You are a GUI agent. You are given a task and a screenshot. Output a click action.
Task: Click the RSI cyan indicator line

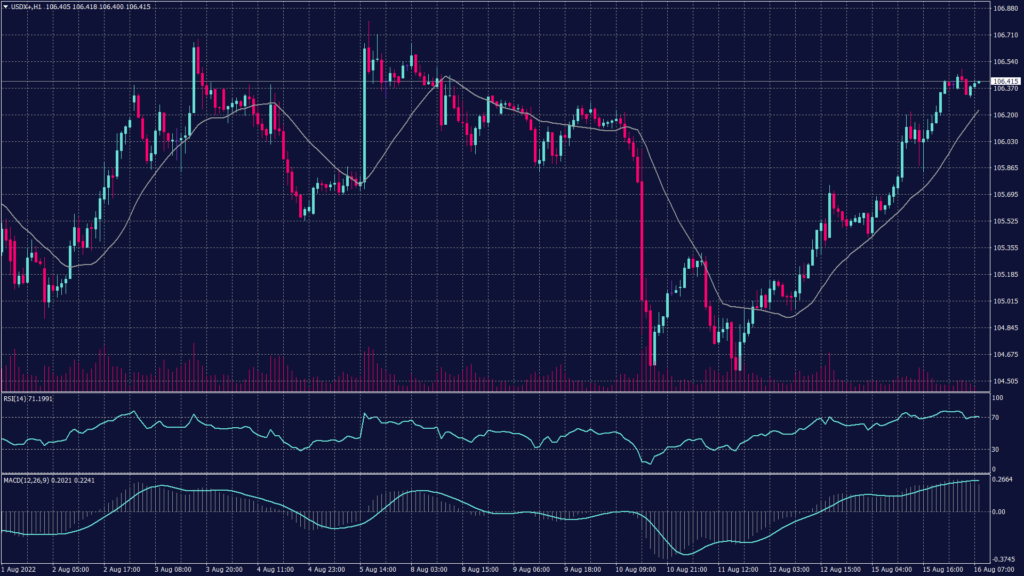tap(500, 435)
